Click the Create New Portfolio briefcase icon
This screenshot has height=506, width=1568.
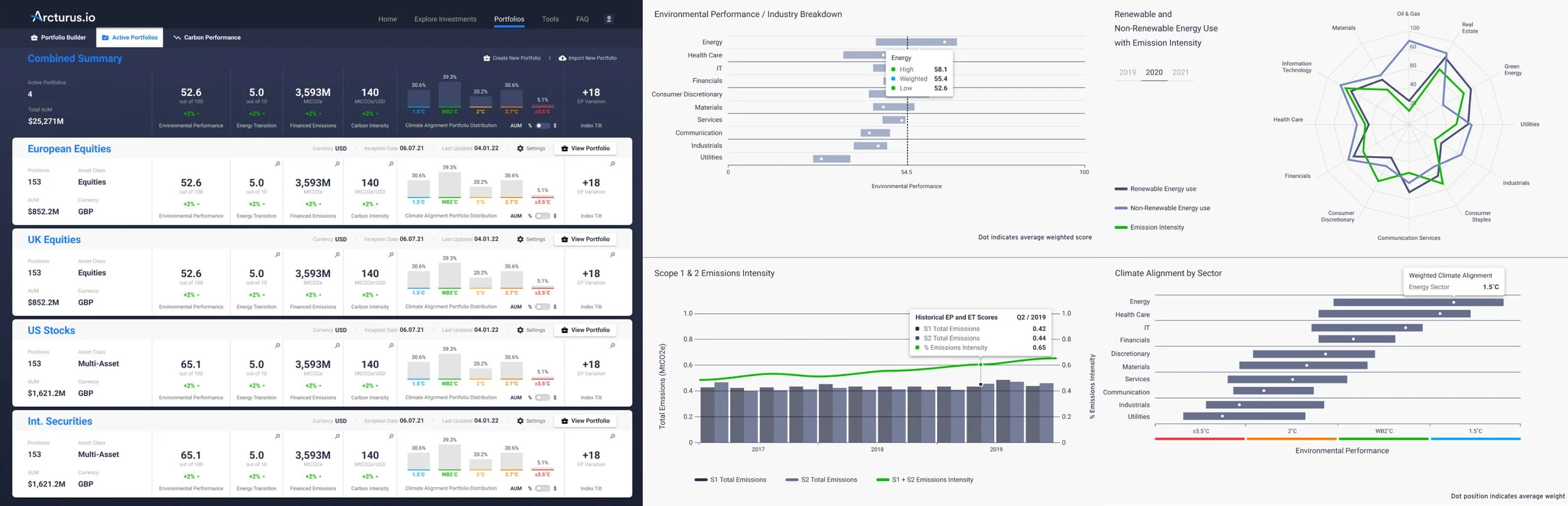(487, 58)
